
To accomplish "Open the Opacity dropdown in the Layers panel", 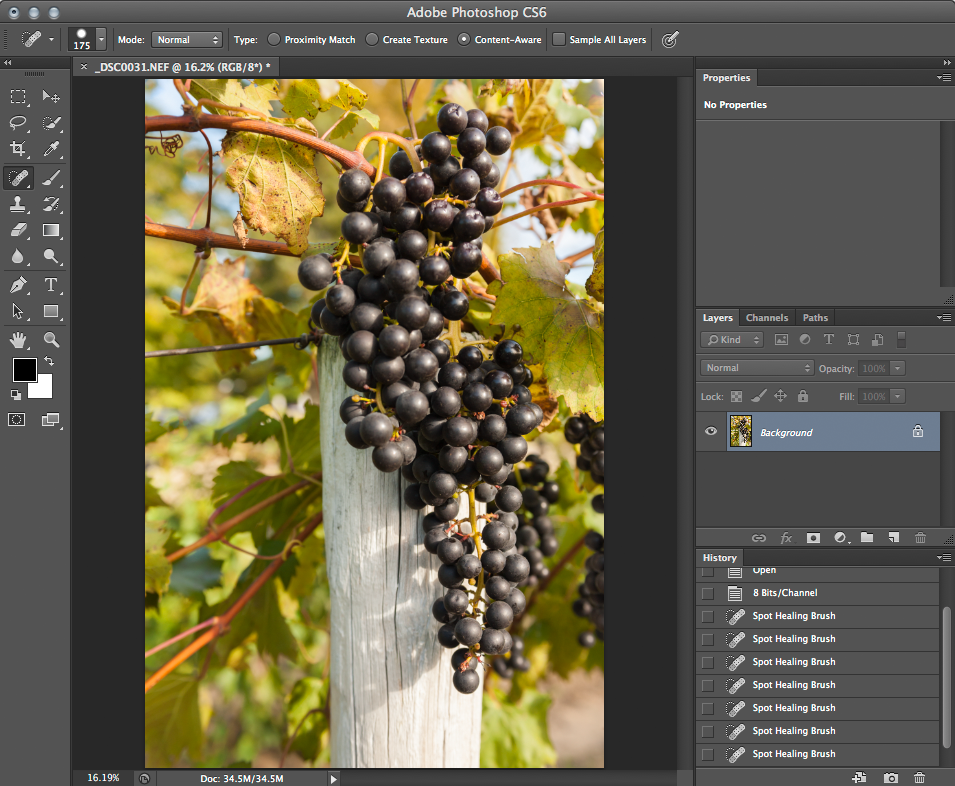I will (x=899, y=368).
